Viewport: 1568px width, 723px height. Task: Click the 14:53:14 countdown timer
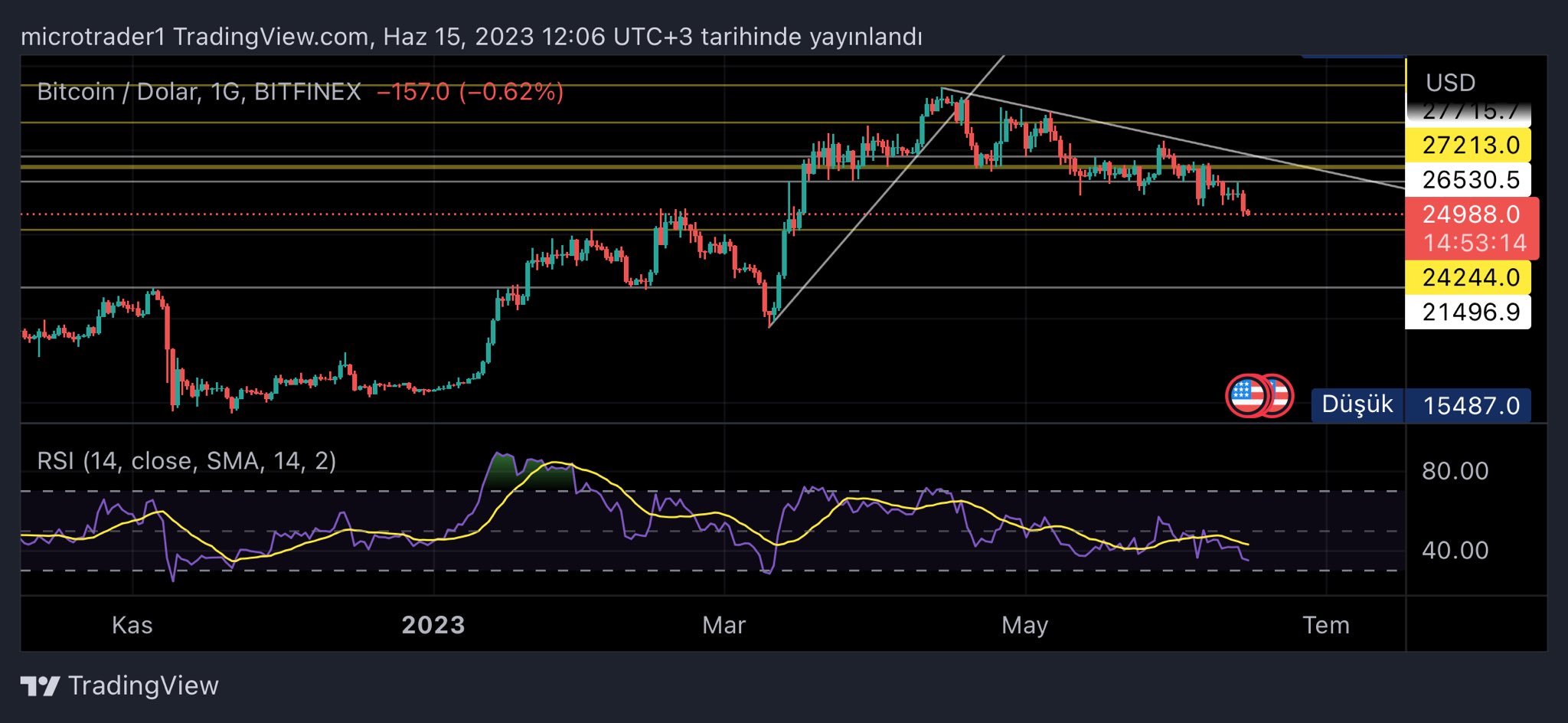click(x=1475, y=244)
